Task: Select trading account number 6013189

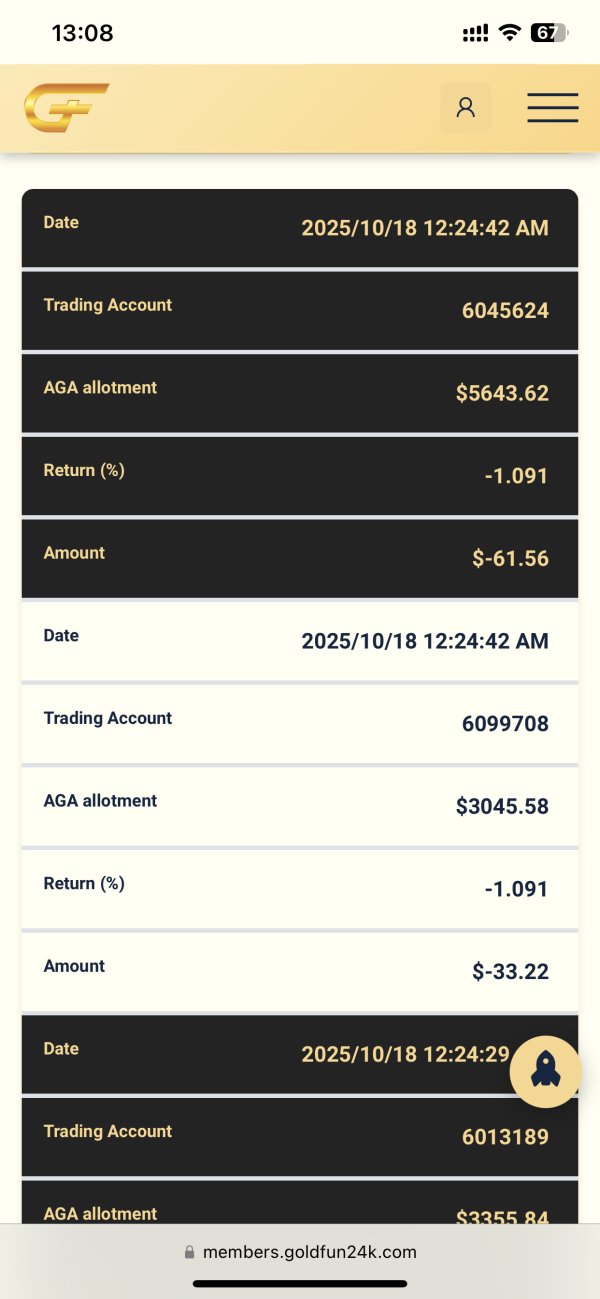Action: coord(505,1137)
